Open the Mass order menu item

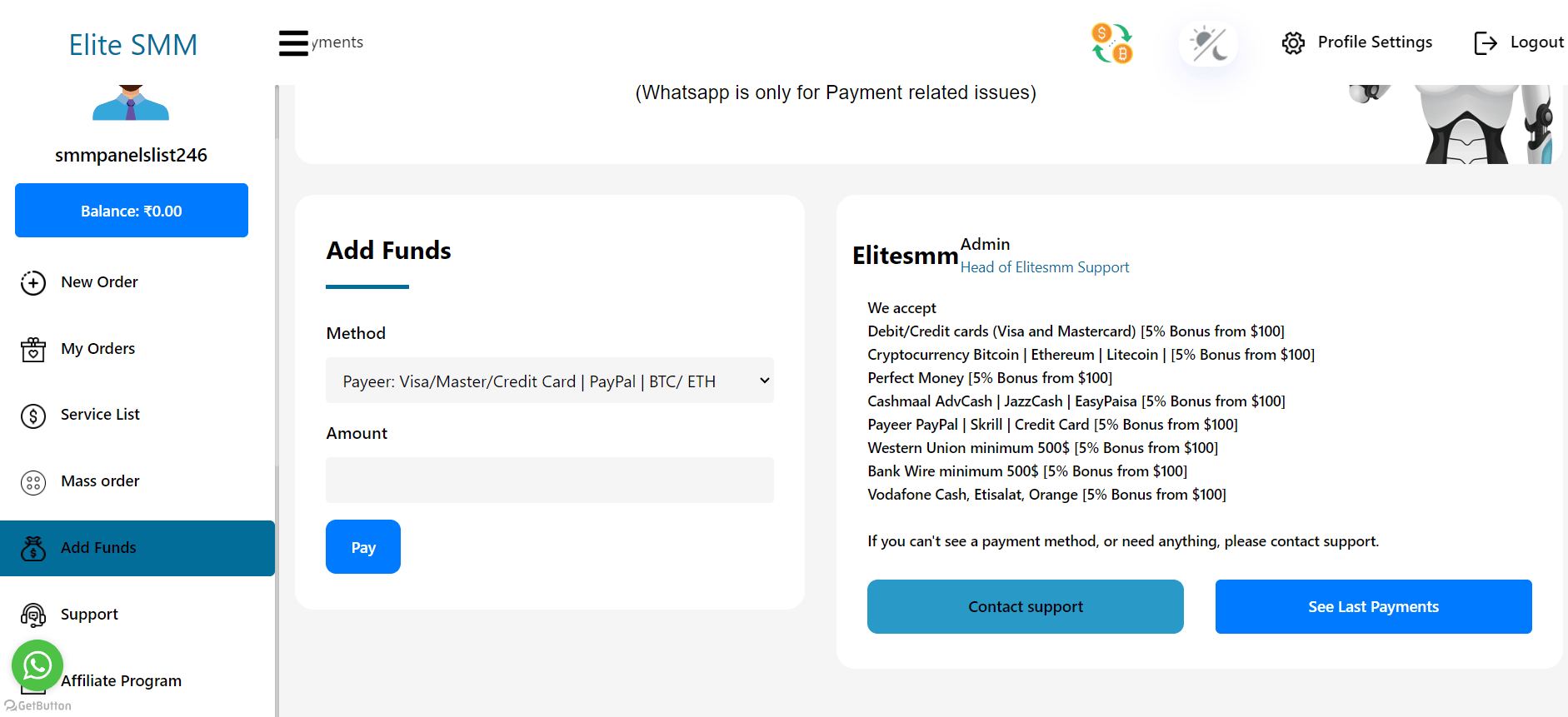100,481
